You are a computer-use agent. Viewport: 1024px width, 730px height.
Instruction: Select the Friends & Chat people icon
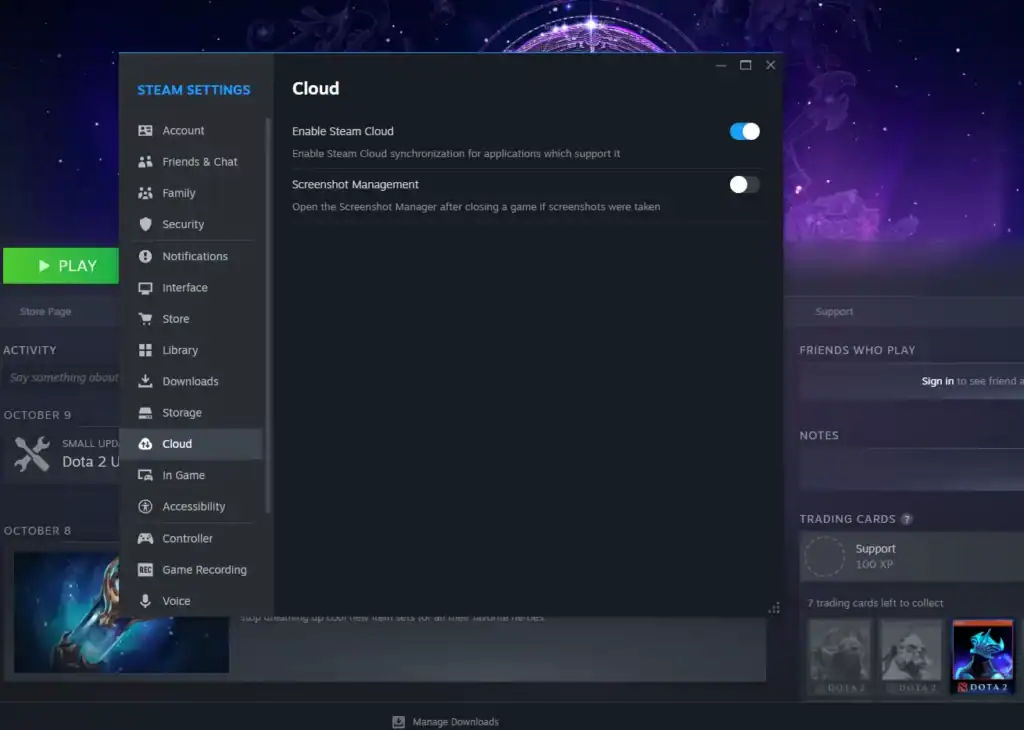pyautogui.click(x=145, y=162)
